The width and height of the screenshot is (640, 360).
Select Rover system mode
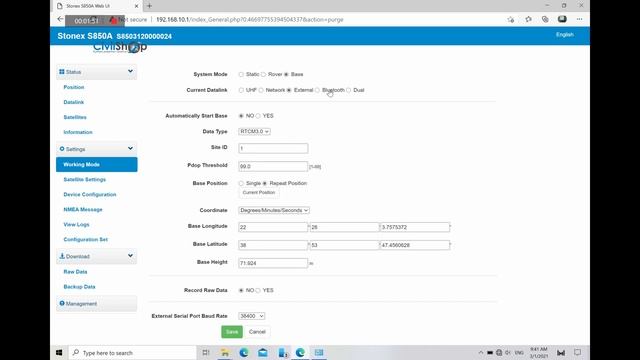pos(263,74)
